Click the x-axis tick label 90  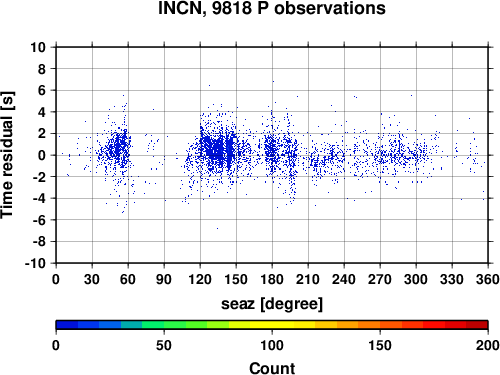pos(164,279)
